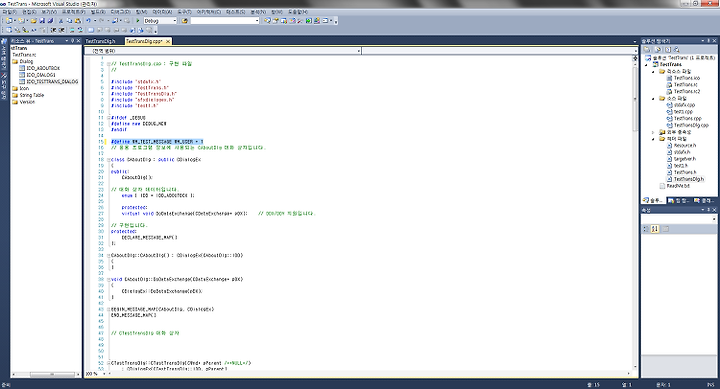Select the Dialog folder in resource view

26,61
